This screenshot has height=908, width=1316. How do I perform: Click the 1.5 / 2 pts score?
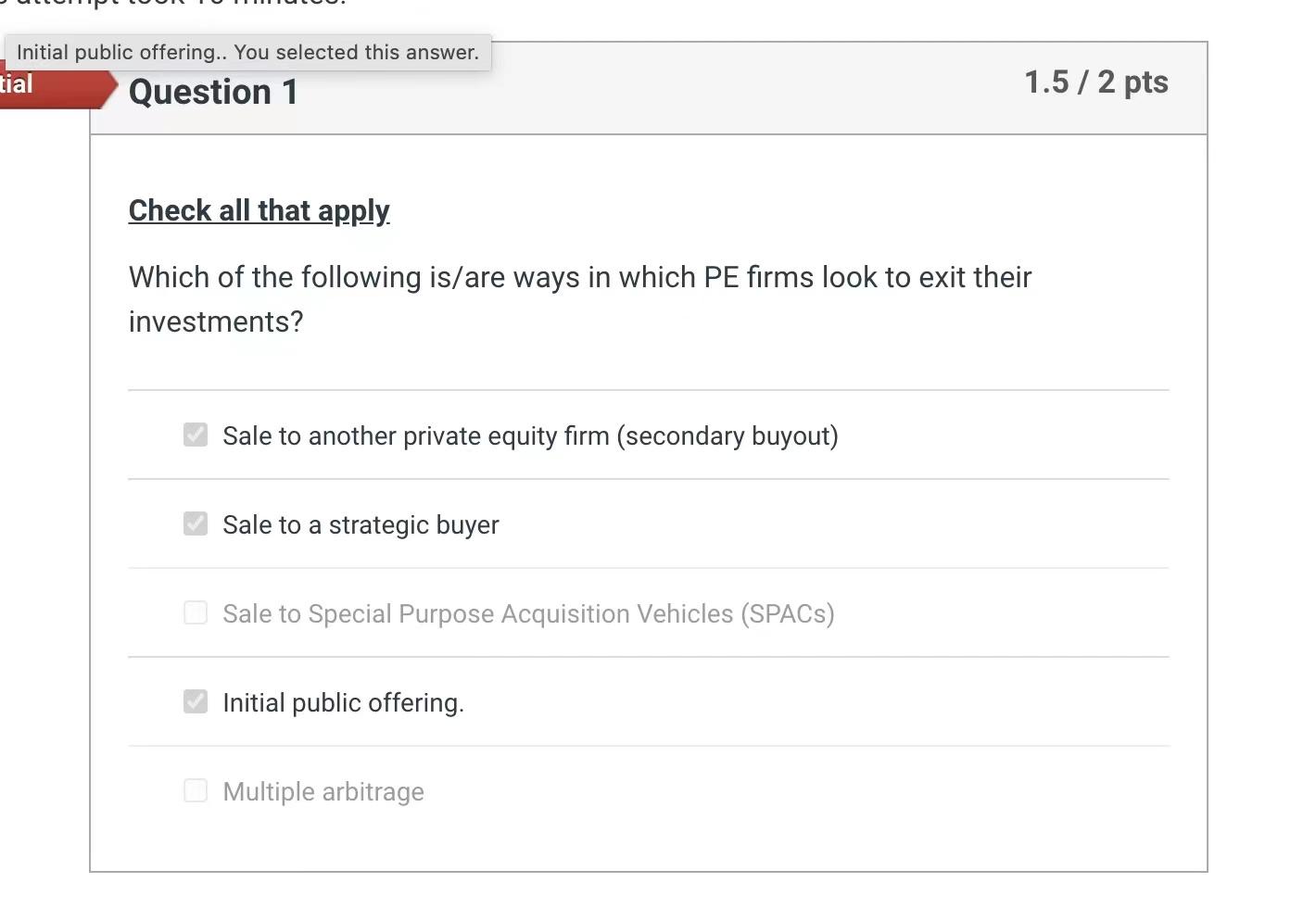(x=1095, y=82)
